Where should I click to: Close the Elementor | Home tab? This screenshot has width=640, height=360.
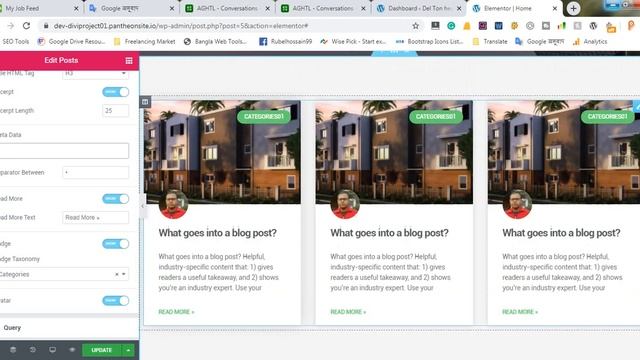[555, 8]
